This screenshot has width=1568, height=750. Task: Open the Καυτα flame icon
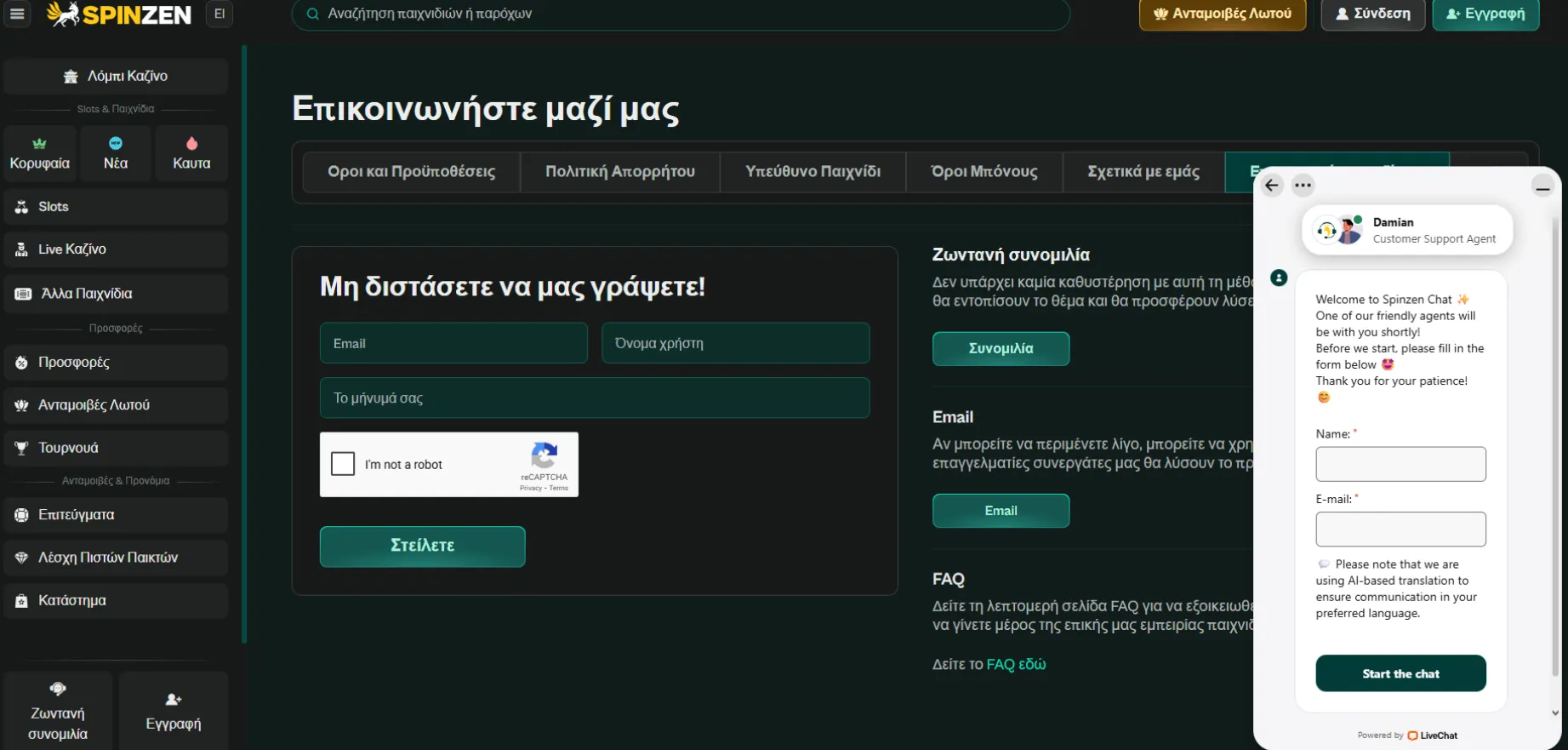click(x=191, y=143)
